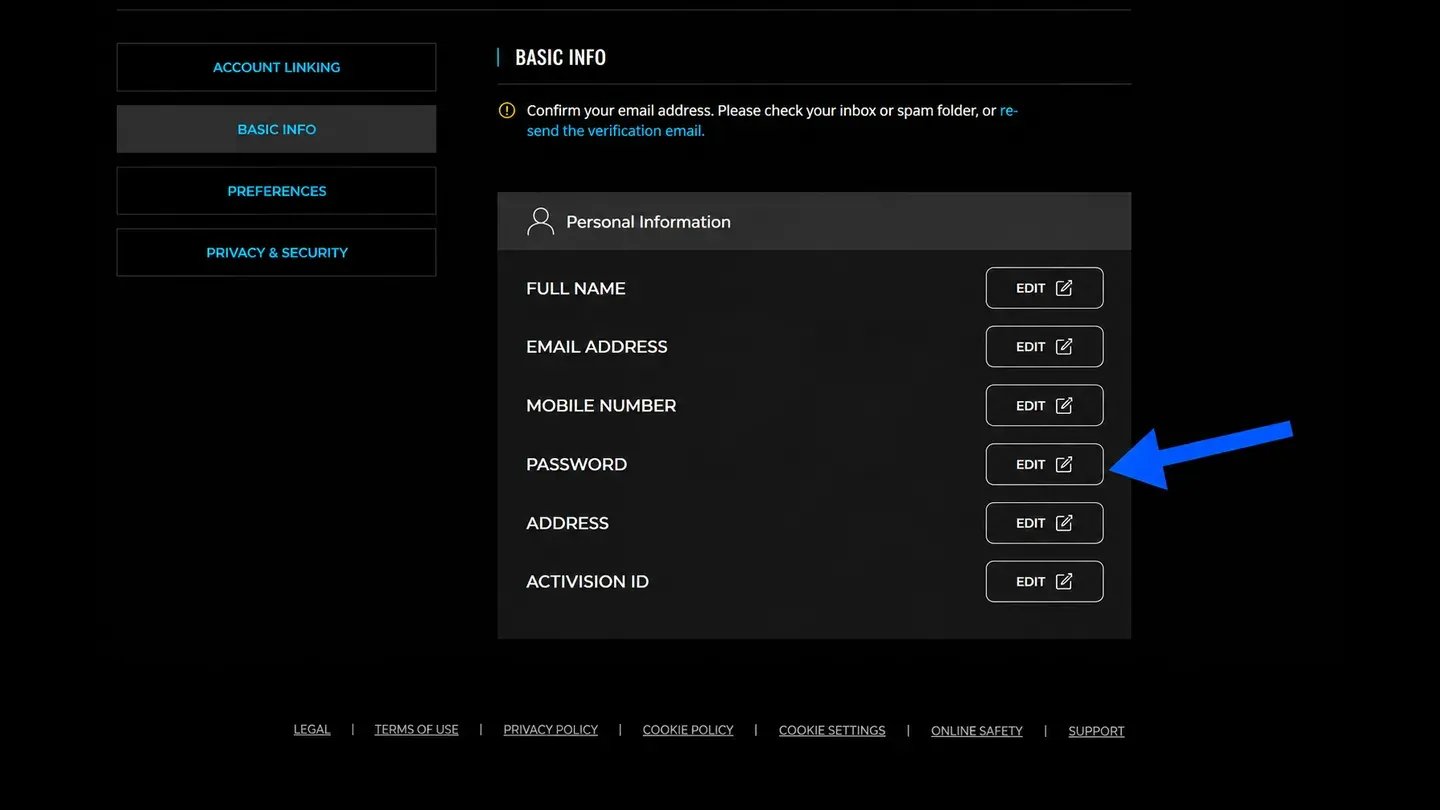Open the Legal footer link
1440x810 pixels.
coord(312,730)
